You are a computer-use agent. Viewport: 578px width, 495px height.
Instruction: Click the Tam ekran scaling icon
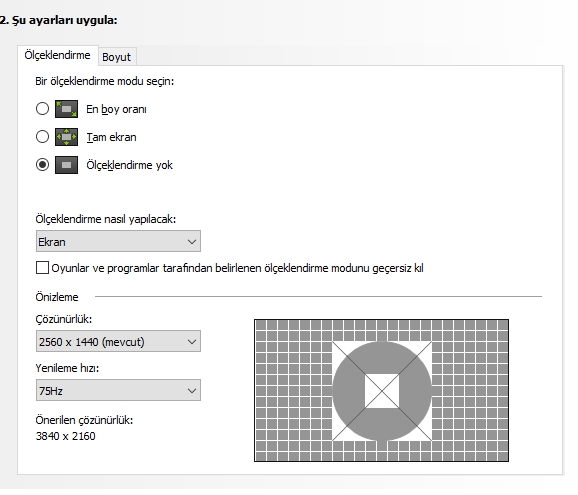[66, 137]
